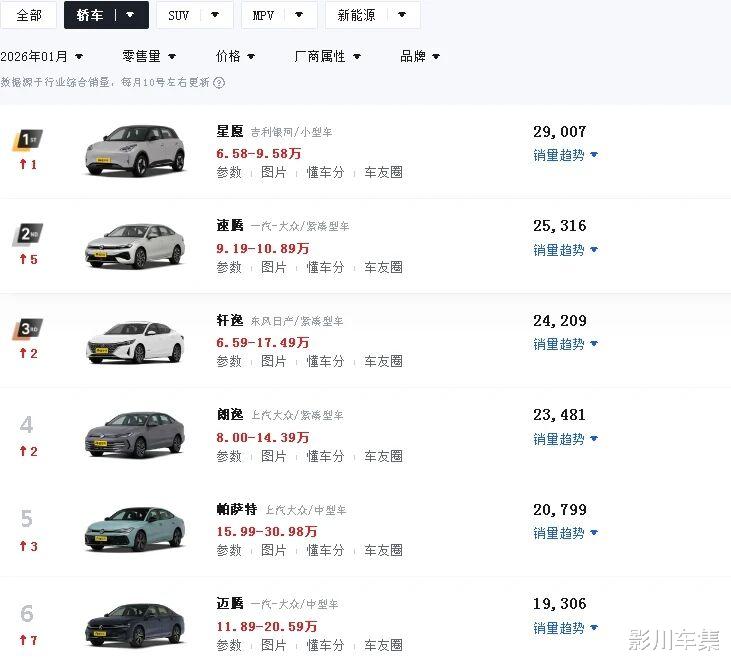Screen dimensions: 731x666
Task: Expand the 厂商属性 dropdown
Action: pyautogui.click(x=328, y=57)
